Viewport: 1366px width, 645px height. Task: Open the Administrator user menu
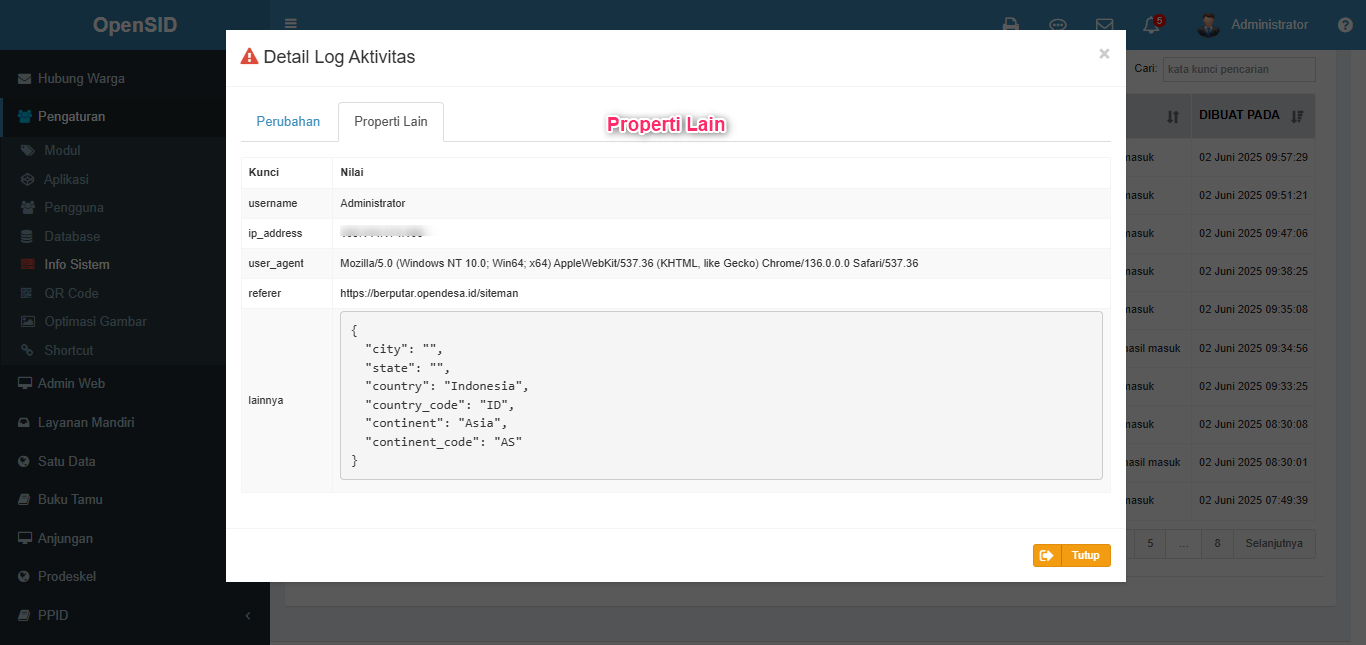point(1253,25)
